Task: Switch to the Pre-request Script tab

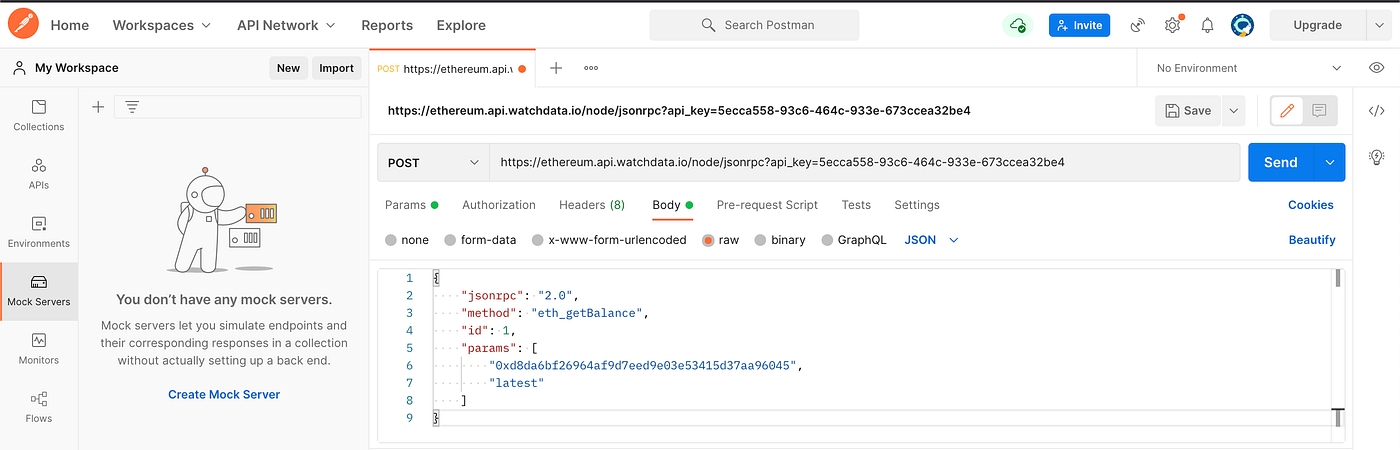Action: click(x=767, y=205)
